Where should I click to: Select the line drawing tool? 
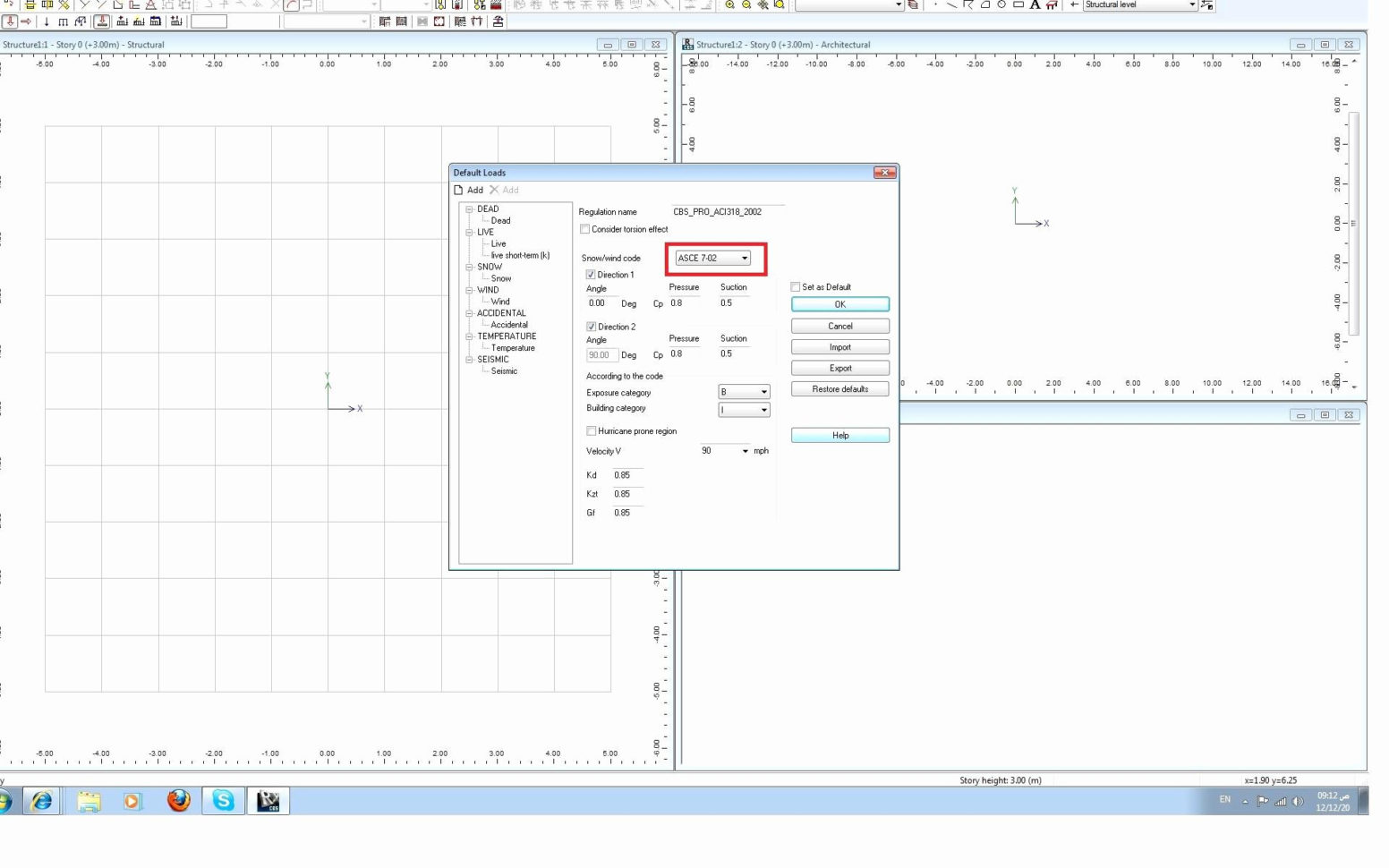coord(952,5)
